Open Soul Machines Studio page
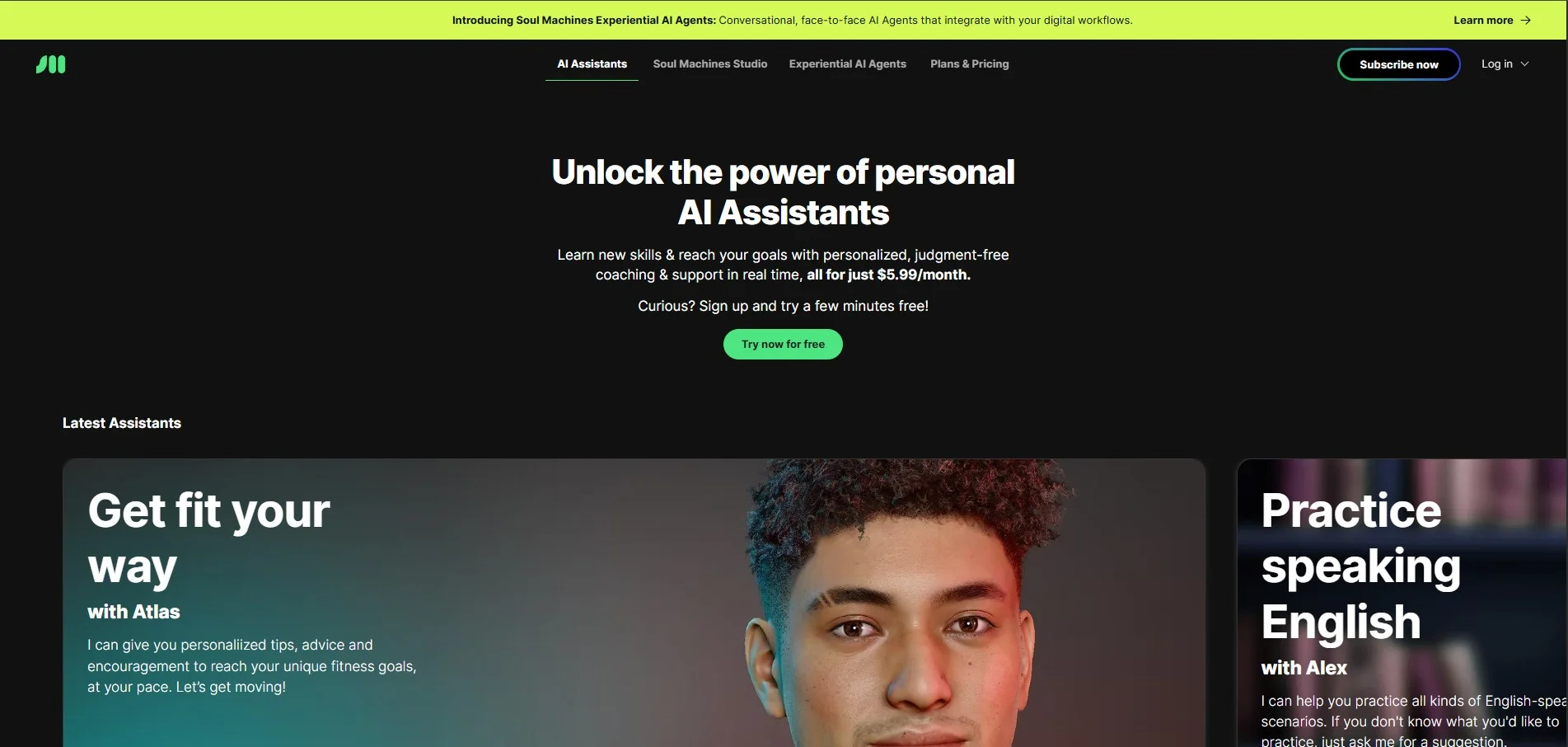The width and height of the screenshot is (1568, 747). (709, 63)
